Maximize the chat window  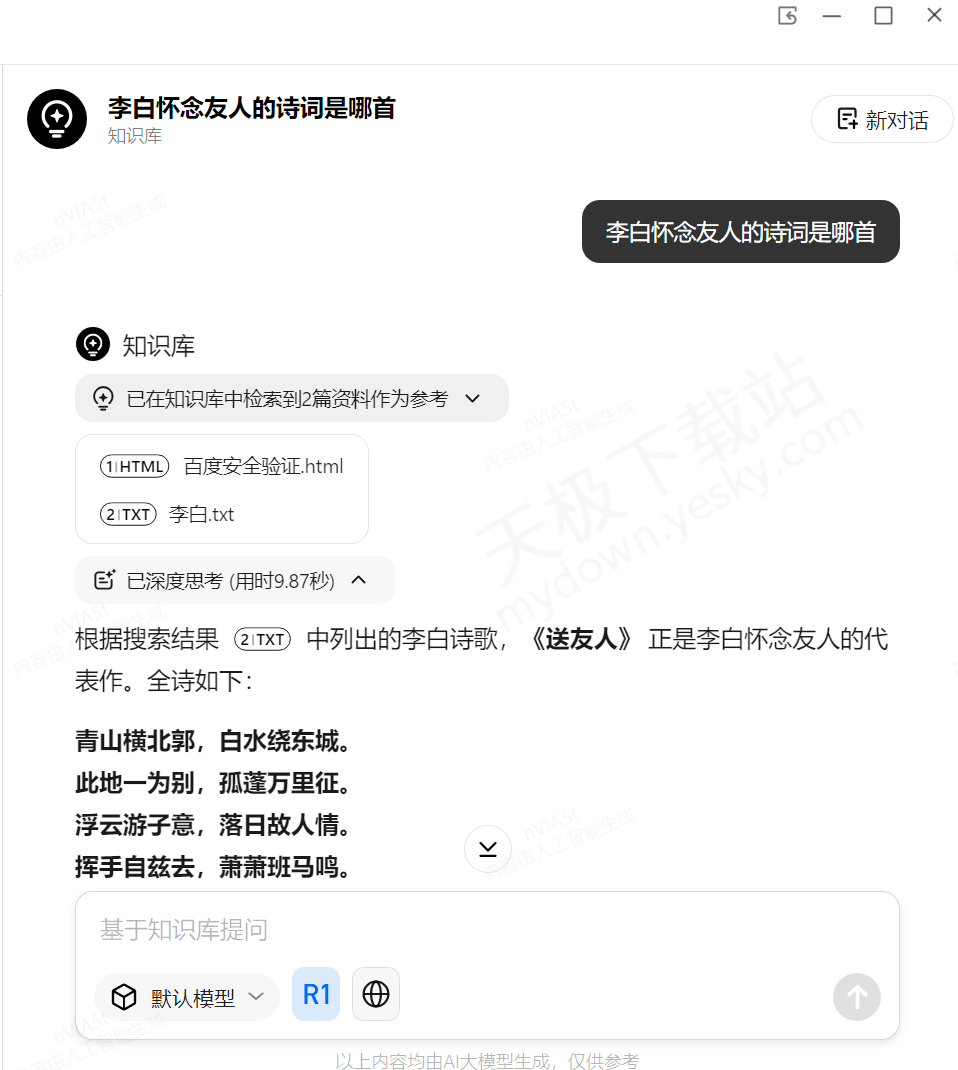point(883,15)
